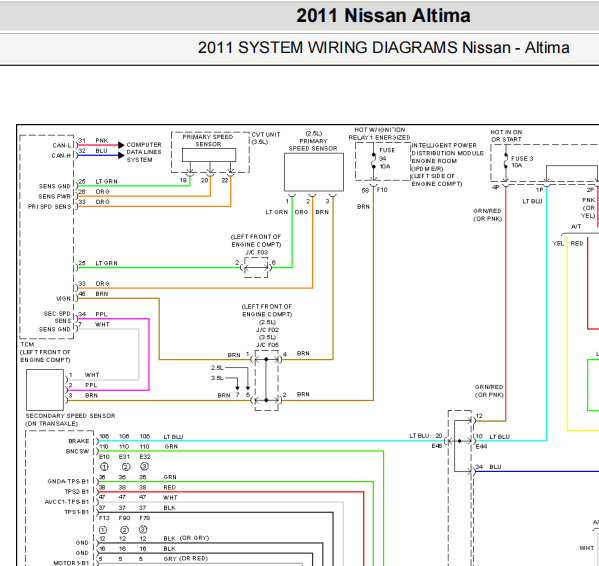Viewport: 599px width, 566px height.
Task: Click the A/T label above the YEL and RED wires
Action: (x=576, y=227)
